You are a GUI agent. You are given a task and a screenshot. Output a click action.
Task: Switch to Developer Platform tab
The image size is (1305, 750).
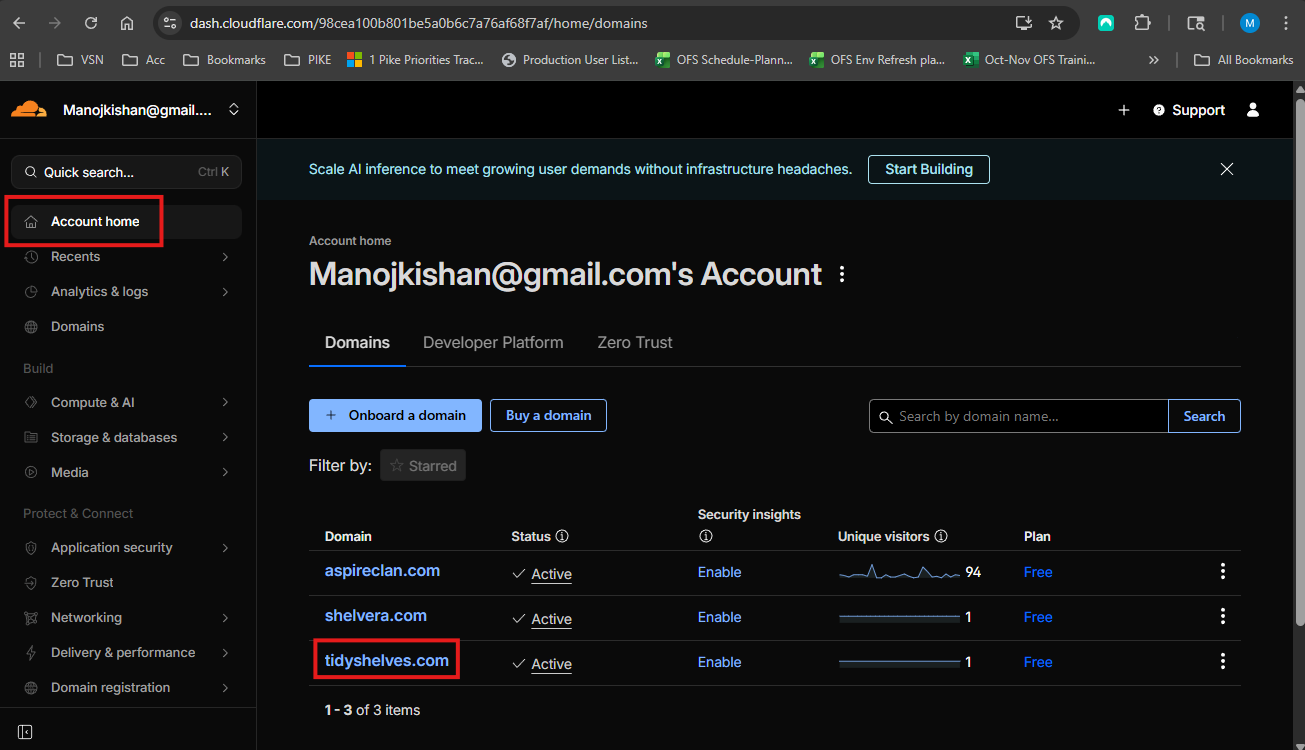pos(493,343)
